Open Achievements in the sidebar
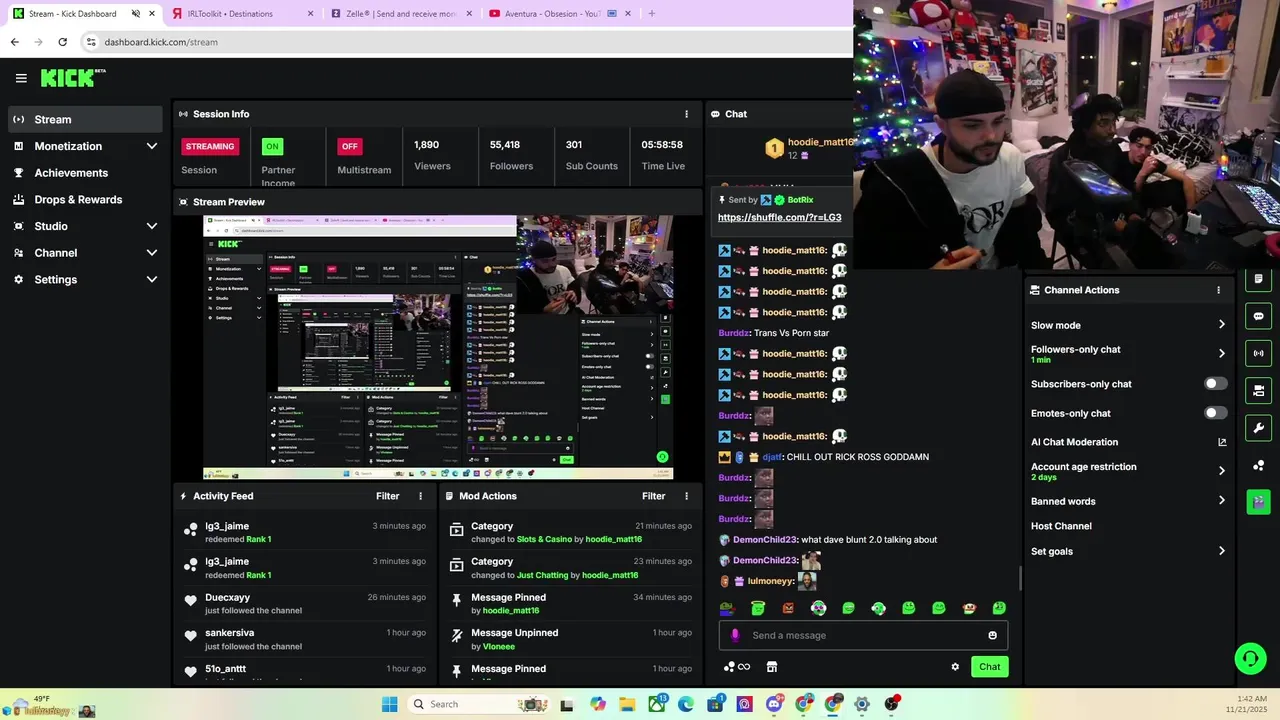The width and height of the screenshot is (1280, 720). pos(84,173)
